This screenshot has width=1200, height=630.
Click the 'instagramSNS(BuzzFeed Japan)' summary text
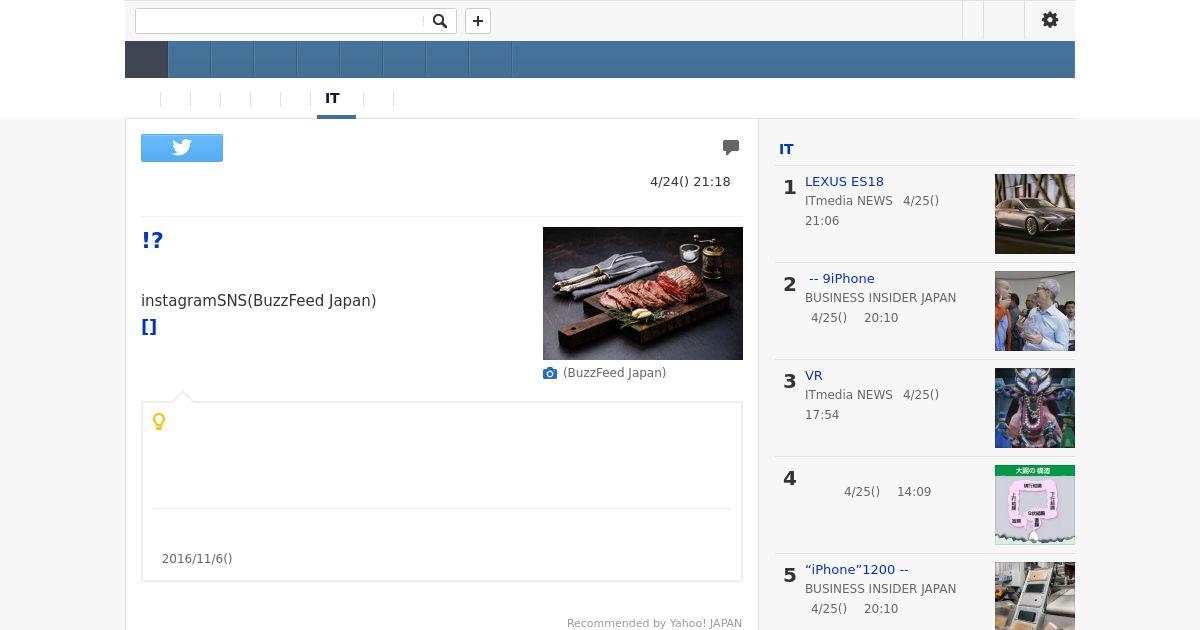[259, 301]
